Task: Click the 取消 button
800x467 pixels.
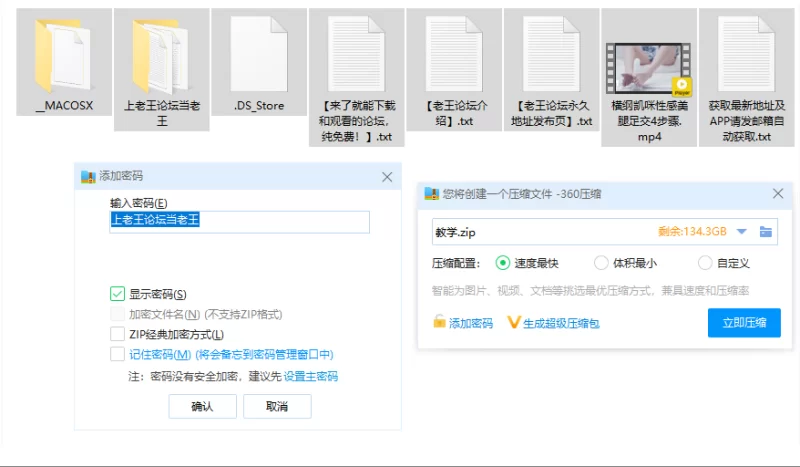Action: 277,407
